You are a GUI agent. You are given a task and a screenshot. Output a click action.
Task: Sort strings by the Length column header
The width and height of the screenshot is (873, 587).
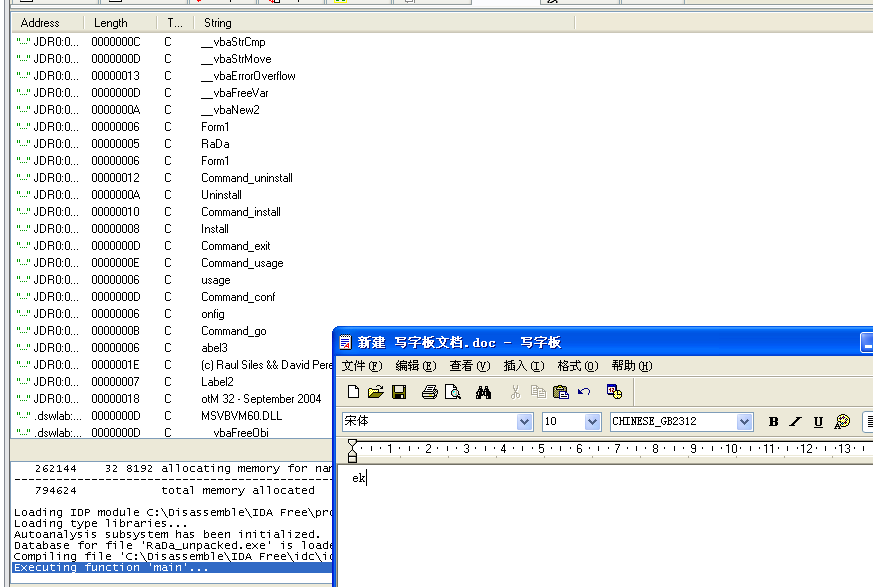(120, 23)
